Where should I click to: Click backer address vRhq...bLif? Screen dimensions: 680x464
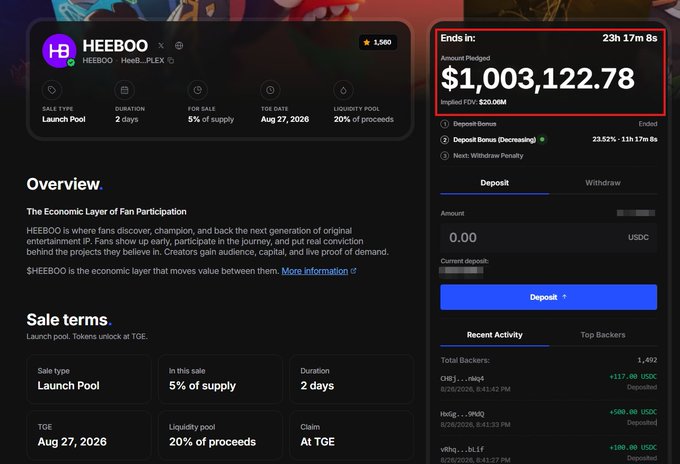point(462,450)
